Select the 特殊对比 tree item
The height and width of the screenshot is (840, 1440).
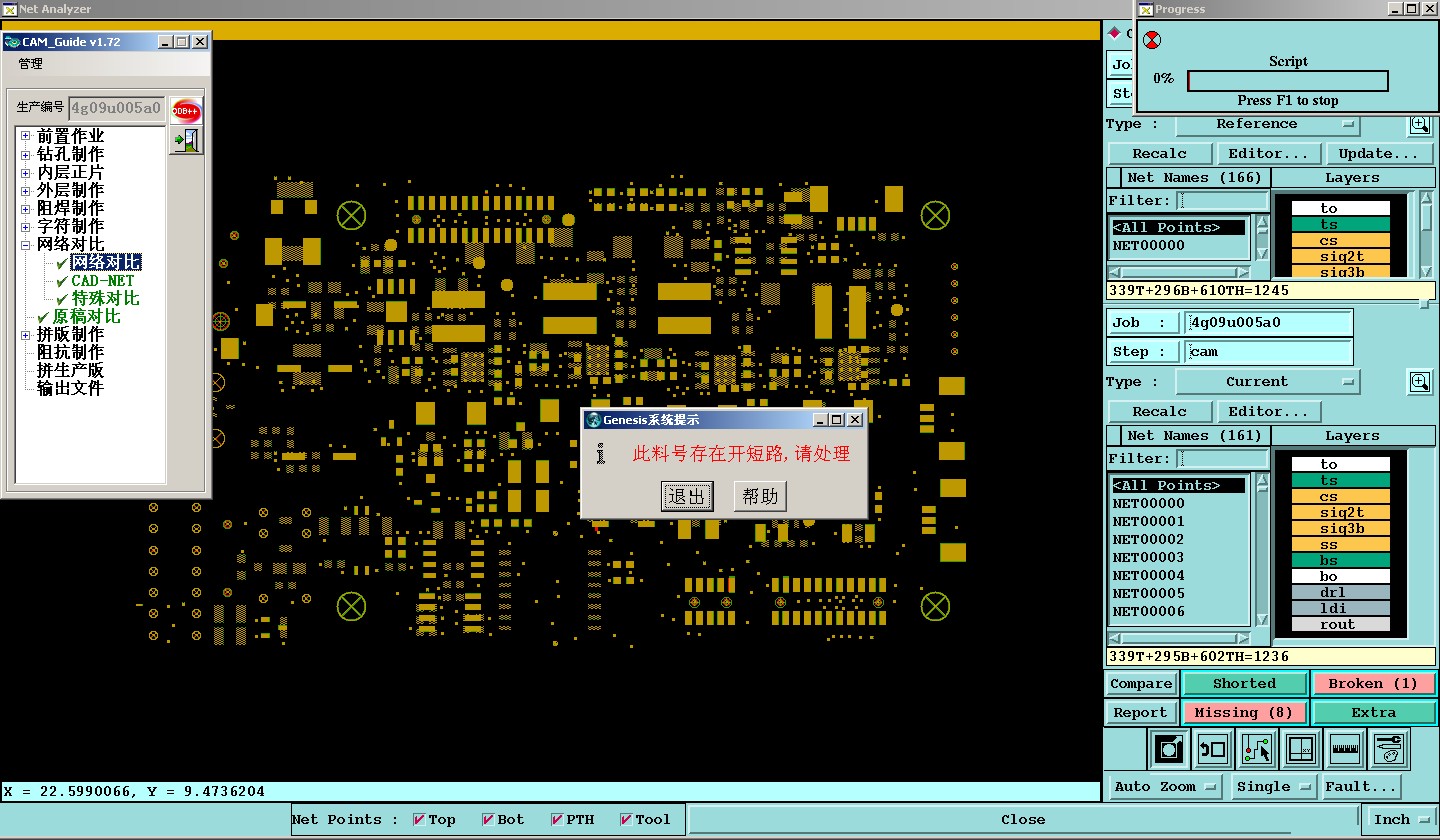[x=105, y=299]
